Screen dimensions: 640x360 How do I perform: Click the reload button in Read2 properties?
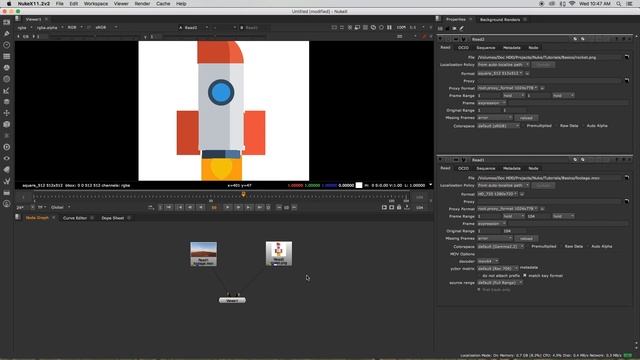pyautogui.click(x=526, y=118)
